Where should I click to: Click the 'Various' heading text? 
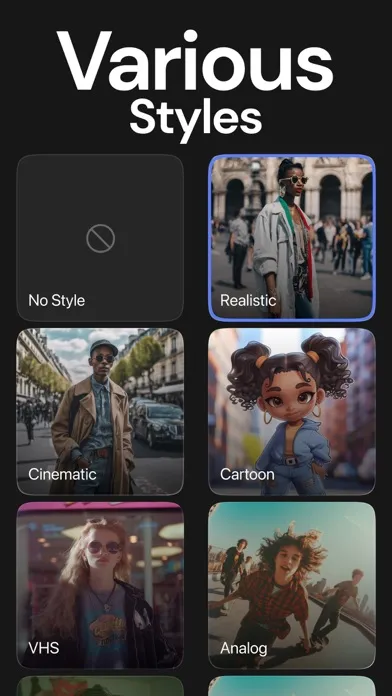click(x=195, y=61)
